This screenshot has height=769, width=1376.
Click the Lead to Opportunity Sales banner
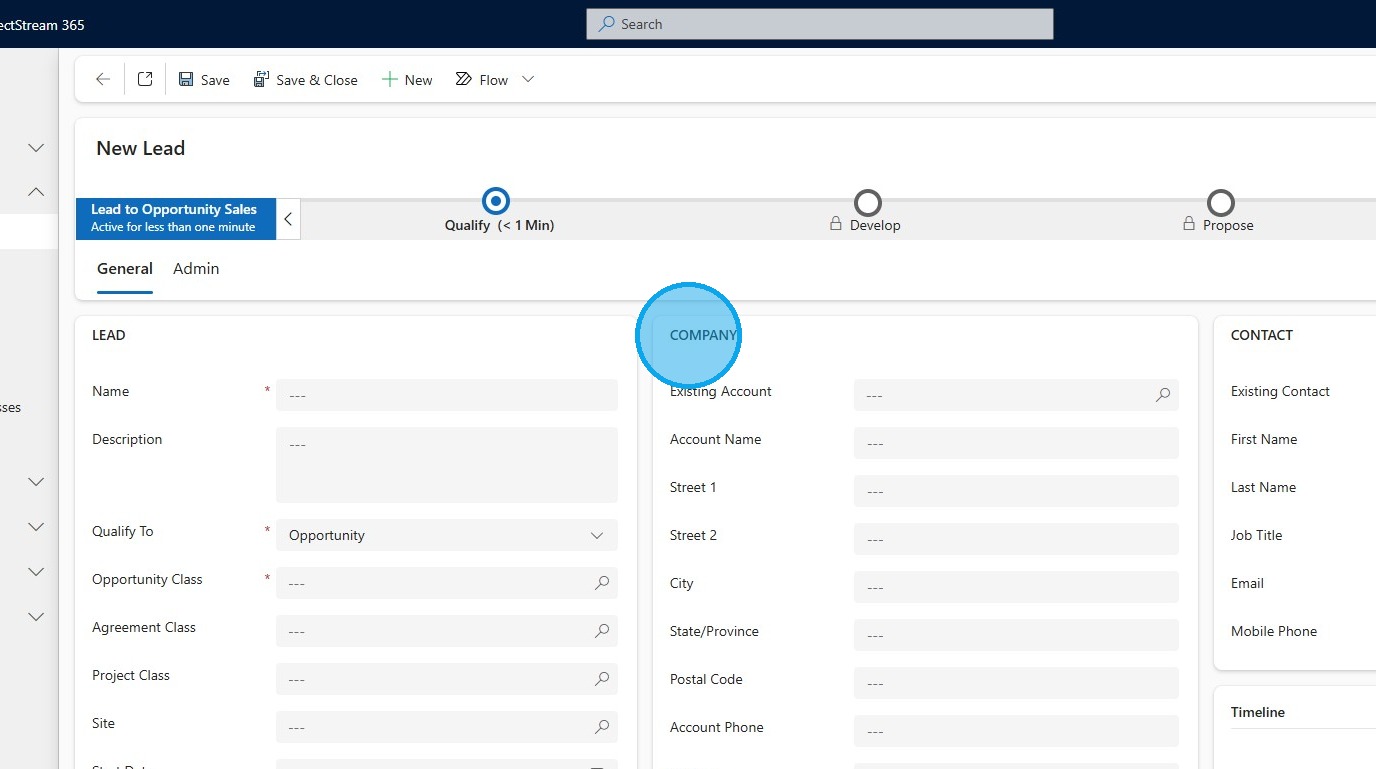point(175,218)
